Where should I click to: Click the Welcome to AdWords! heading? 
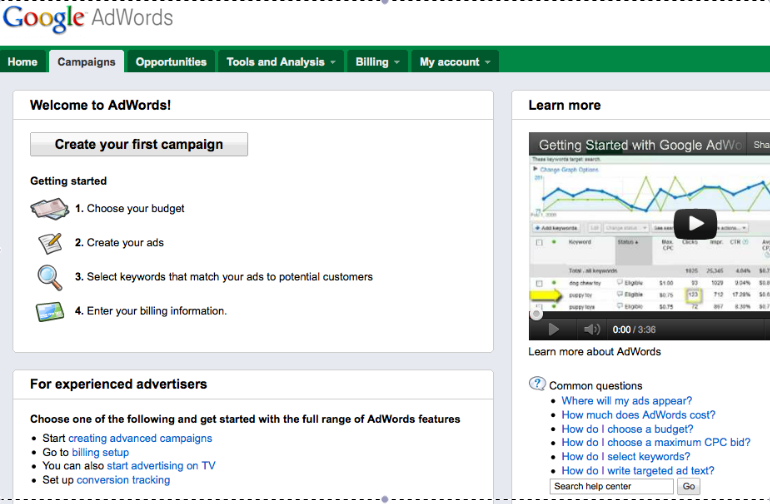pos(100,105)
